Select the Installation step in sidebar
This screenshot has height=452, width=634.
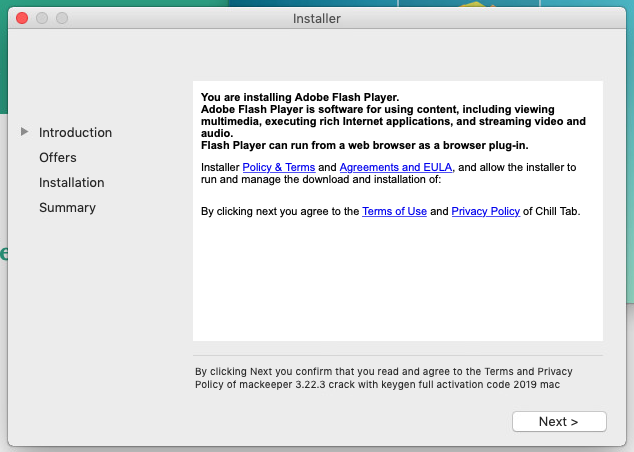[72, 183]
